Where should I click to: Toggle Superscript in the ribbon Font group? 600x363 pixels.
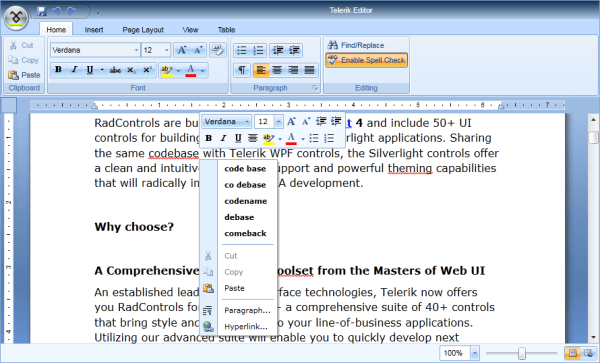pos(148,70)
